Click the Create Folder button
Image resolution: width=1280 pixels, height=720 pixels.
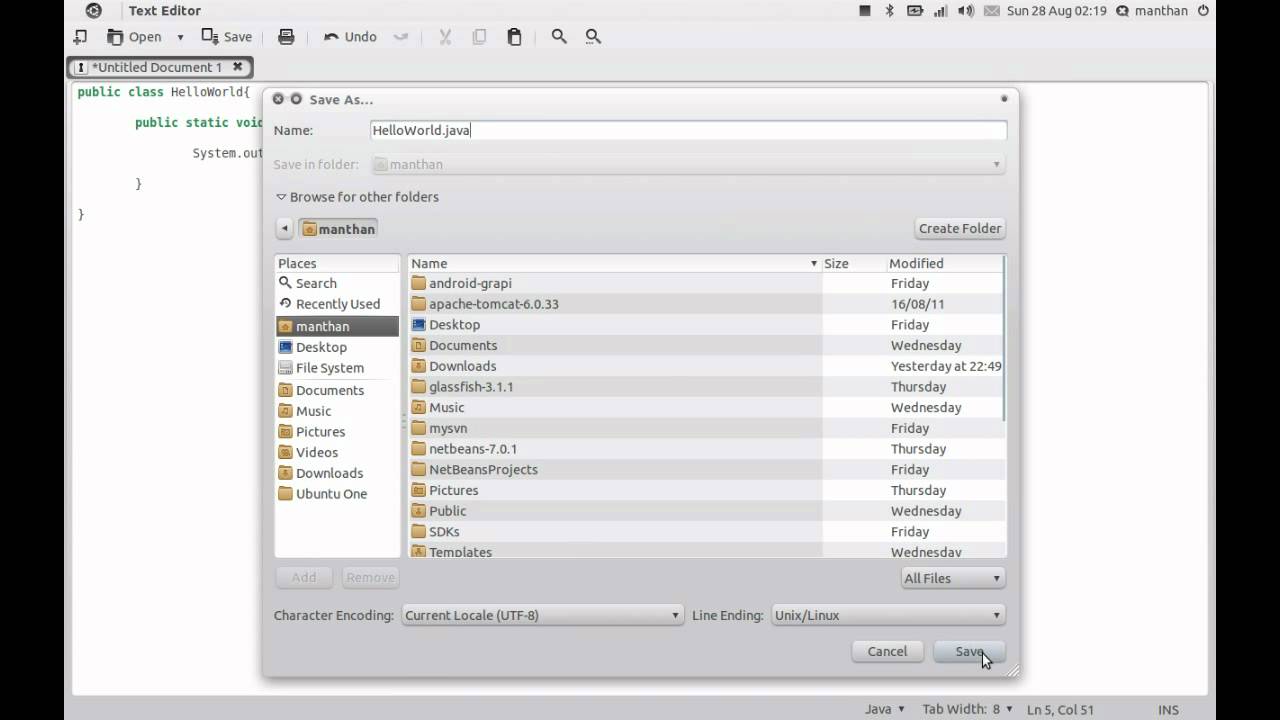[x=960, y=228]
